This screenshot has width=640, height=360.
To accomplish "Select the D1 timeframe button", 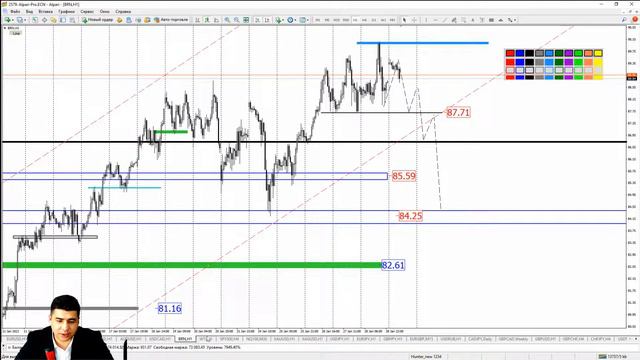I will 374,20.
